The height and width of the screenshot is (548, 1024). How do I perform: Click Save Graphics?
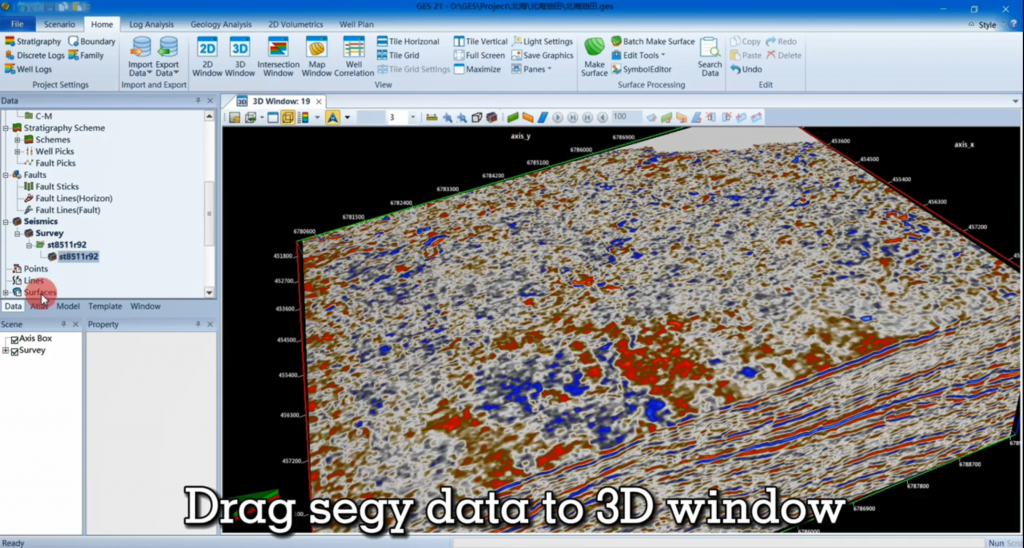542,56
